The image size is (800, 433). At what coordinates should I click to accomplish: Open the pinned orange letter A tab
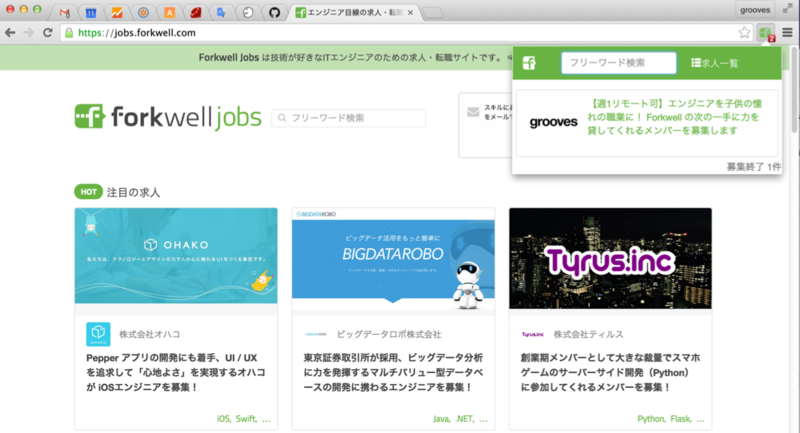click(x=169, y=12)
